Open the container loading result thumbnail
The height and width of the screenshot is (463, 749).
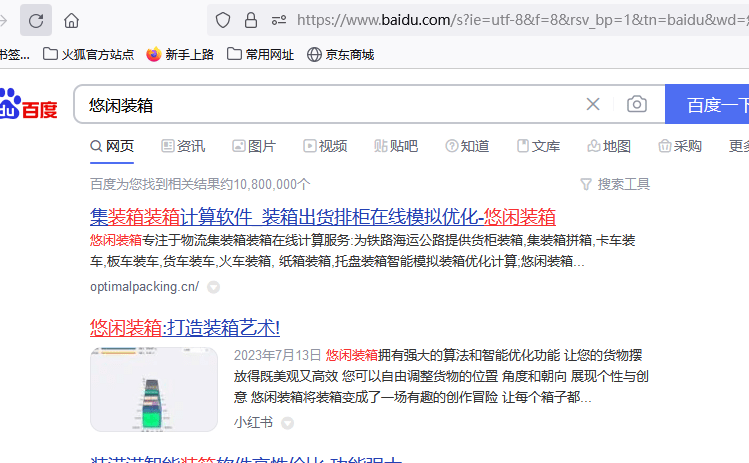pyautogui.click(x=154, y=389)
